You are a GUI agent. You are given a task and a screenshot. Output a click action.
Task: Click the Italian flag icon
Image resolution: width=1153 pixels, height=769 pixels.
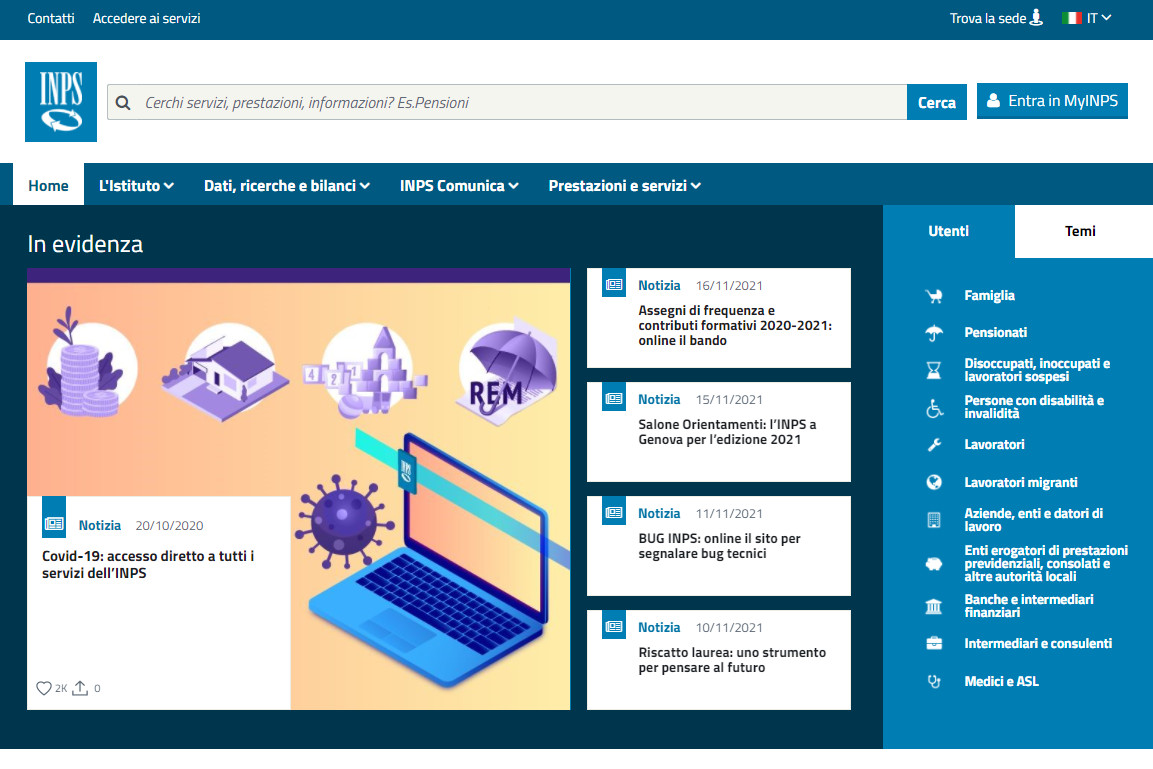[x=1071, y=18]
